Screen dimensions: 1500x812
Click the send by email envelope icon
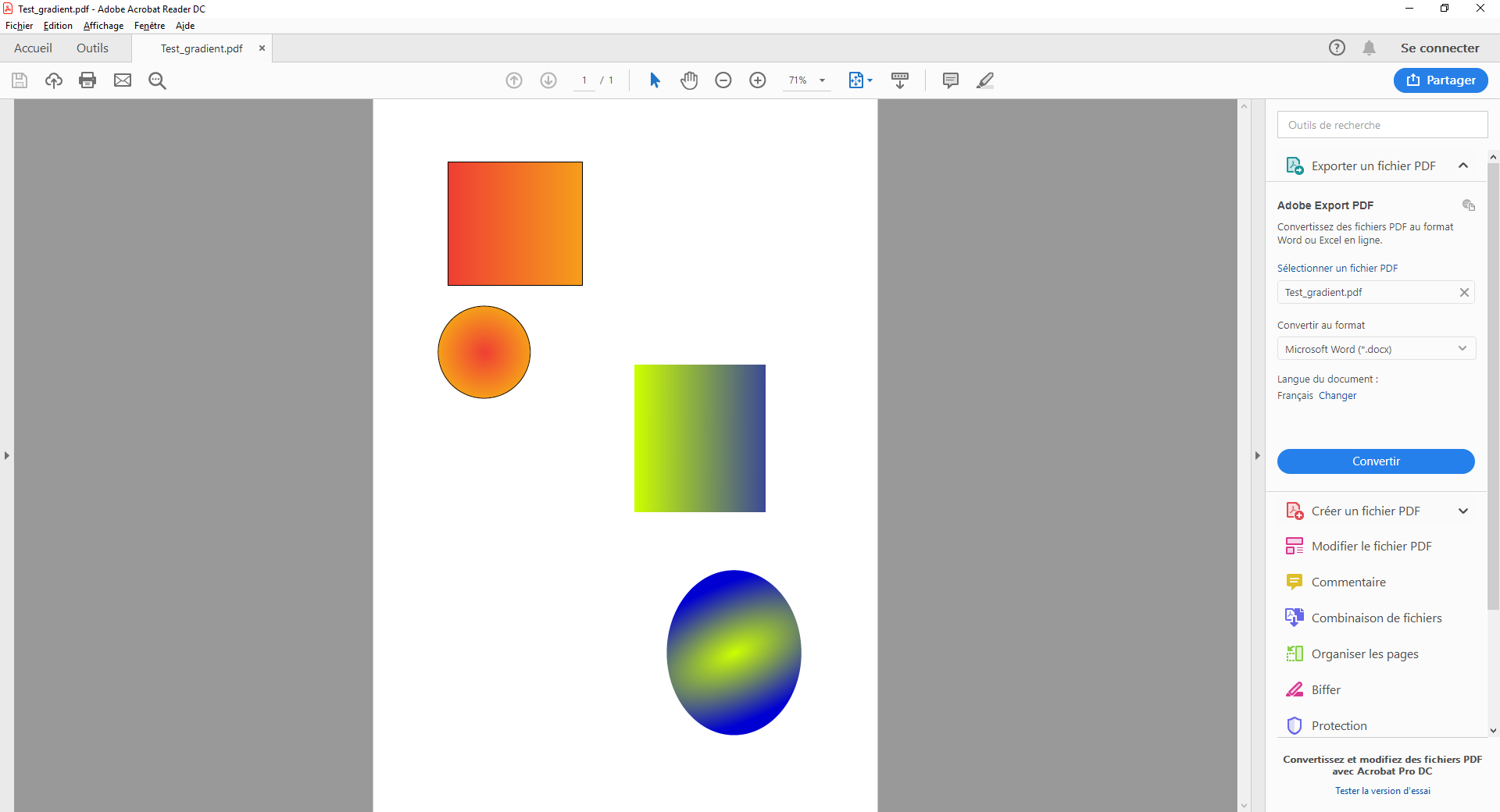(x=123, y=80)
